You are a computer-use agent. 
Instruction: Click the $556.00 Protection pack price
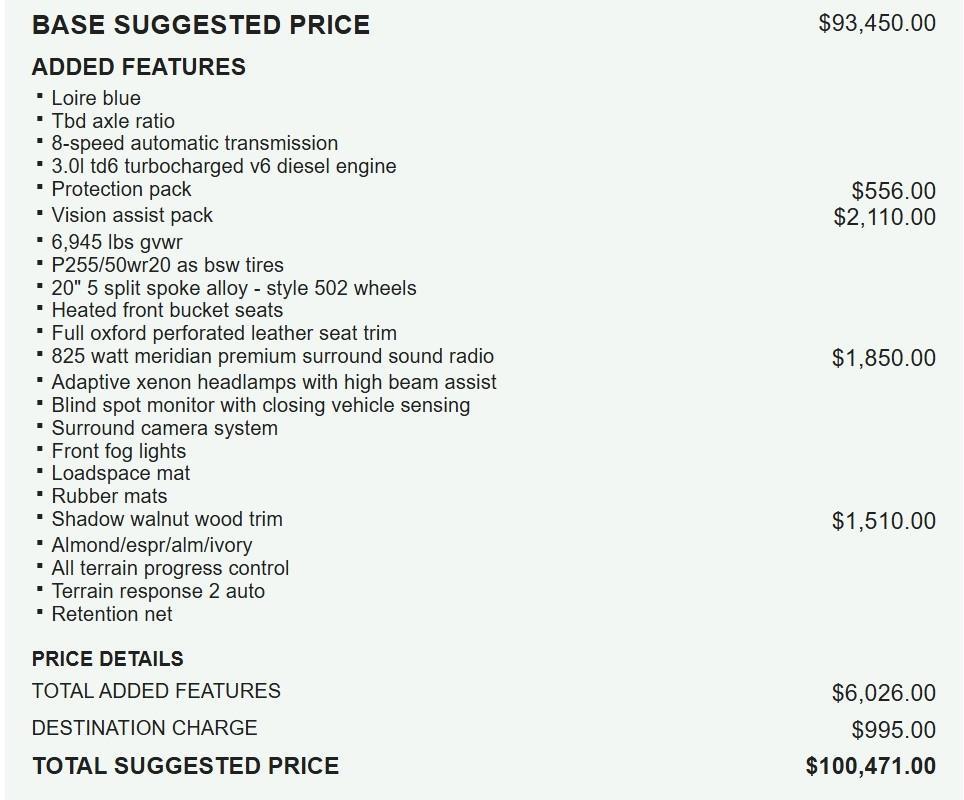[893, 191]
